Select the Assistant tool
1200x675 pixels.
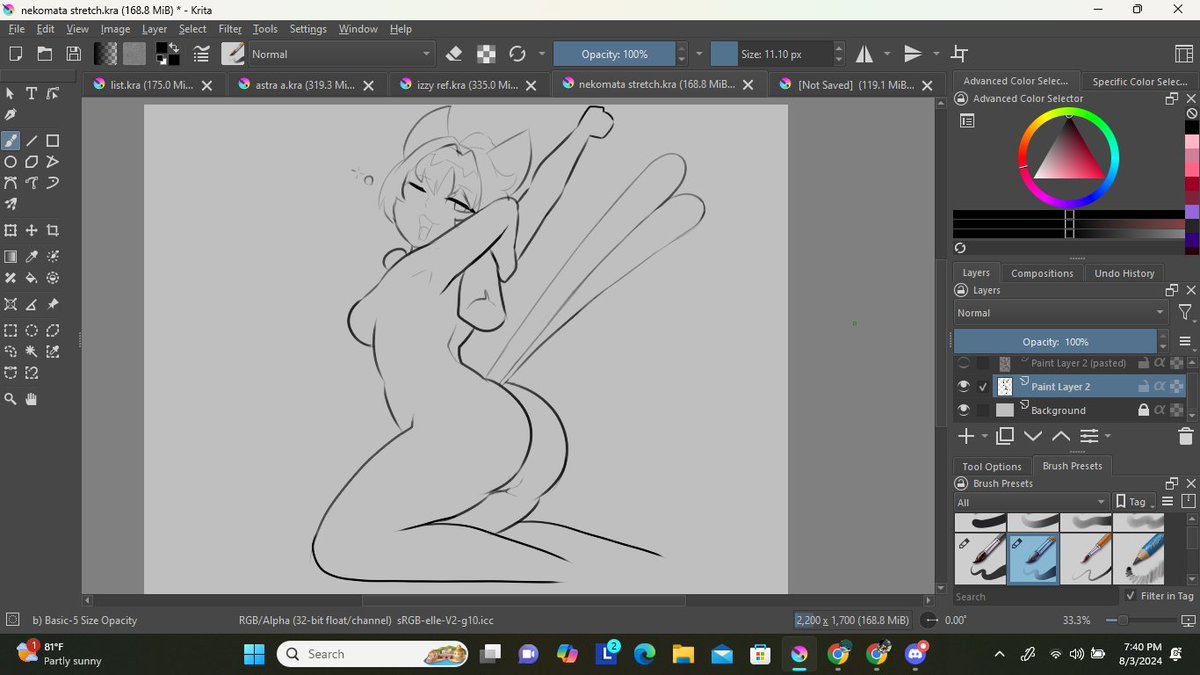pos(11,304)
